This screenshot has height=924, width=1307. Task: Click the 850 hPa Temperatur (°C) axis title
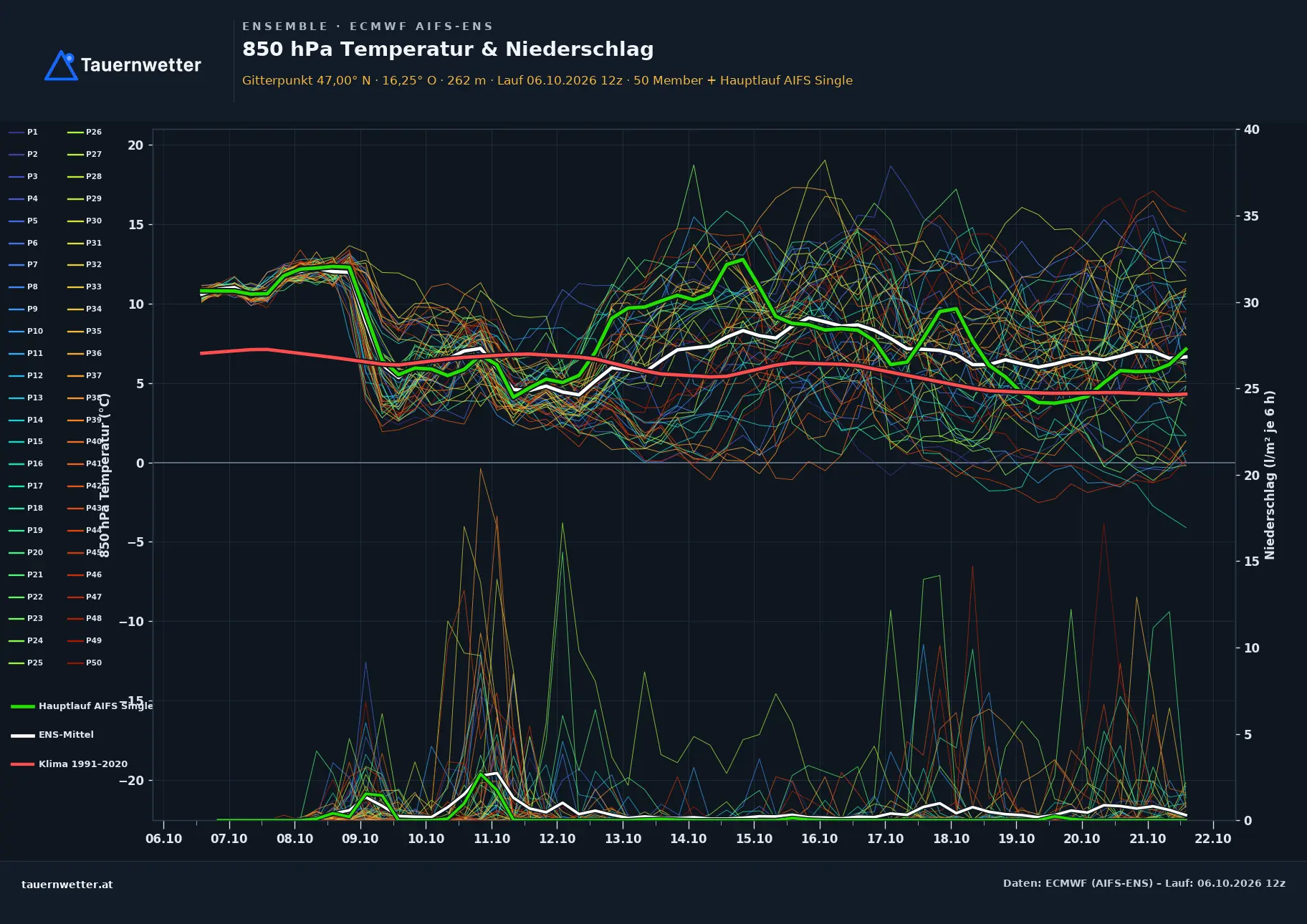(x=105, y=476)
